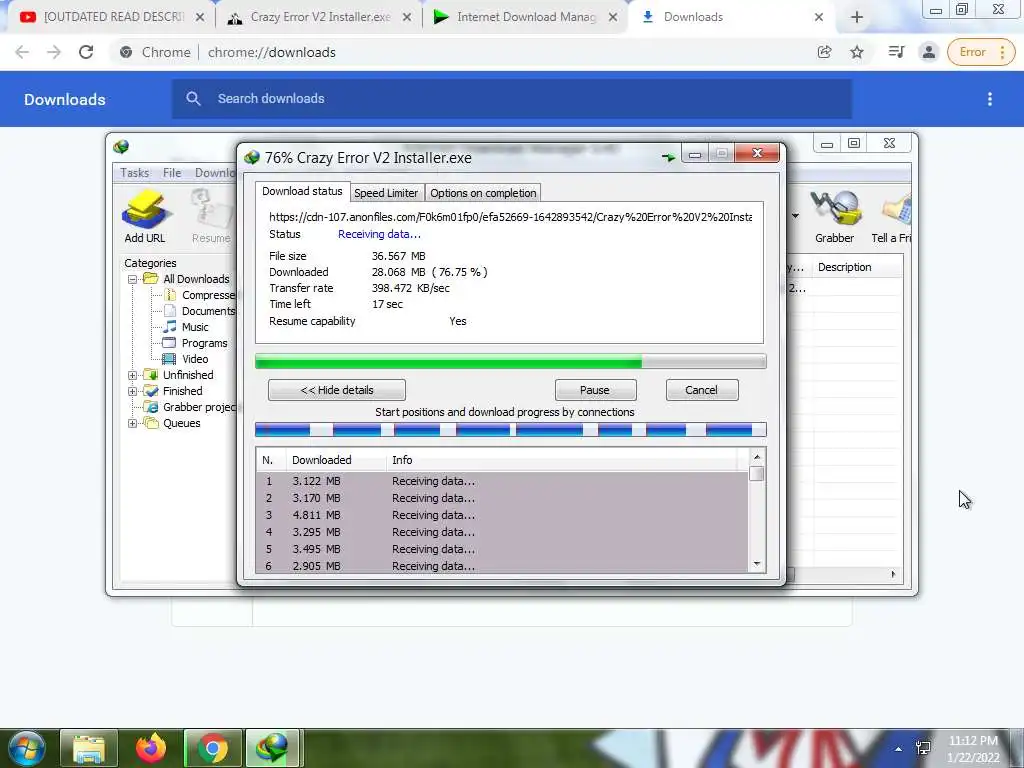Click the green arrow icon in download dialog title
1024x768 pixels.
point(668,157)
